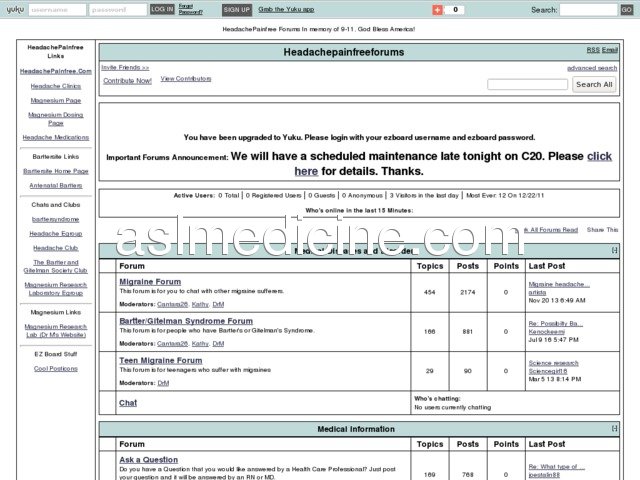Open Headache Club link
Screen dimensions: 640x480
(56, 248)
